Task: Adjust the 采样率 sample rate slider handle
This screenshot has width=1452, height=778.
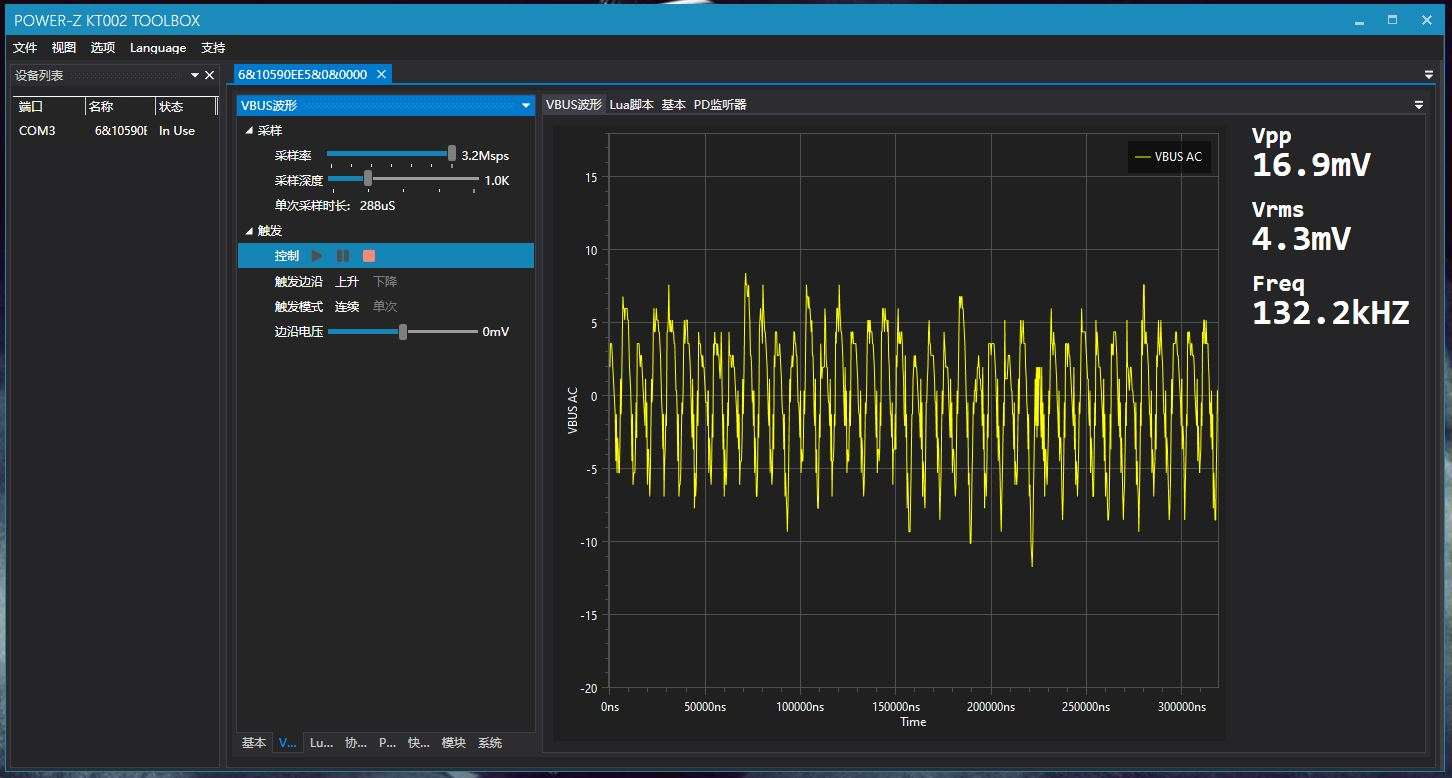Action: click(452, 153)
